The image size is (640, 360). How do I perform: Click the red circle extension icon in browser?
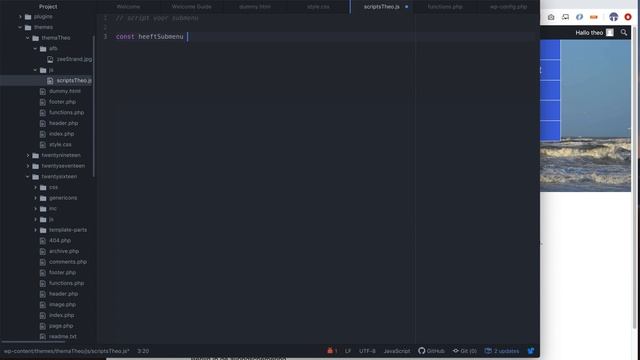628,17
